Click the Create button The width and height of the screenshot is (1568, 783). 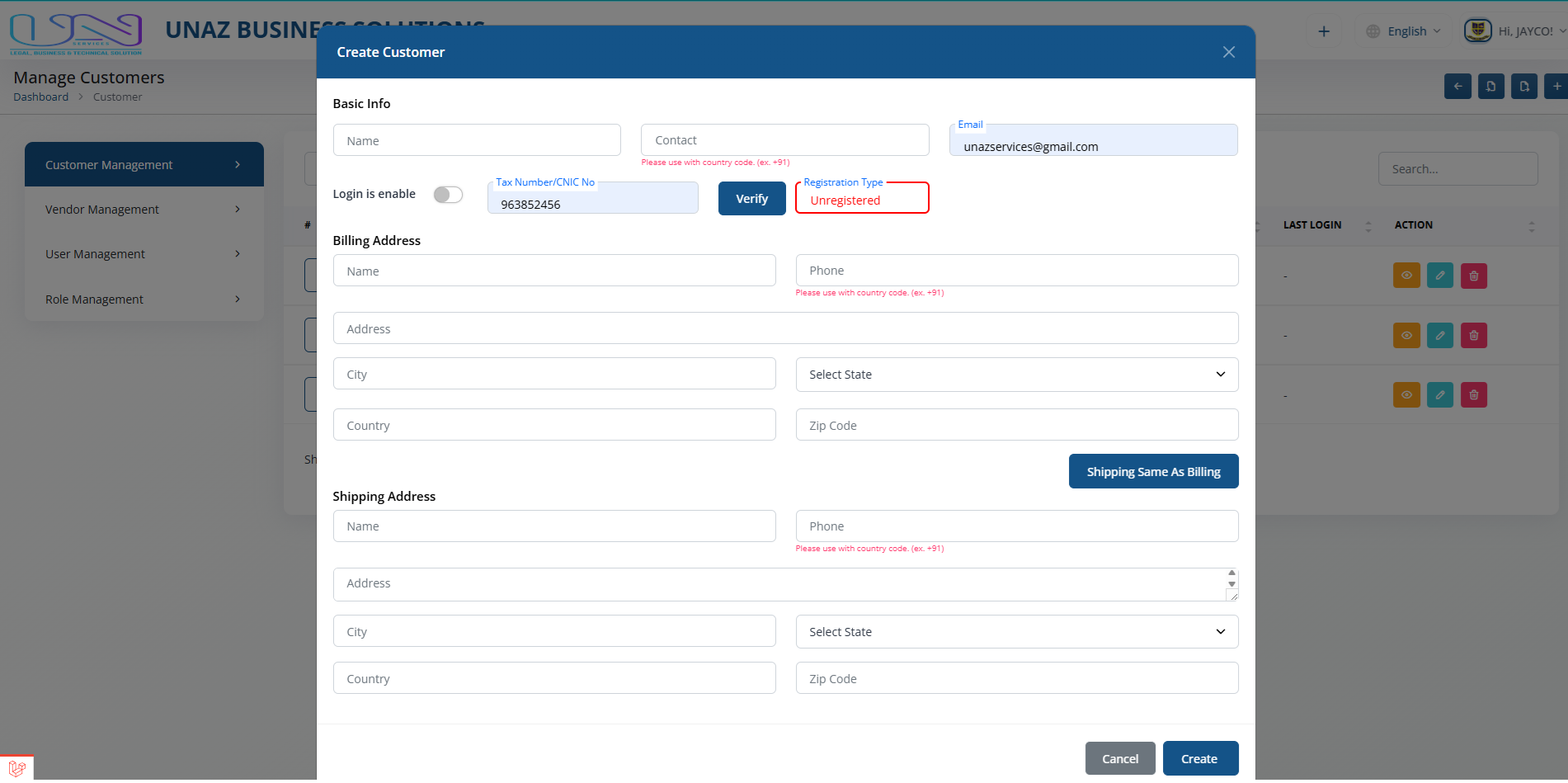tap(1199, 758)
